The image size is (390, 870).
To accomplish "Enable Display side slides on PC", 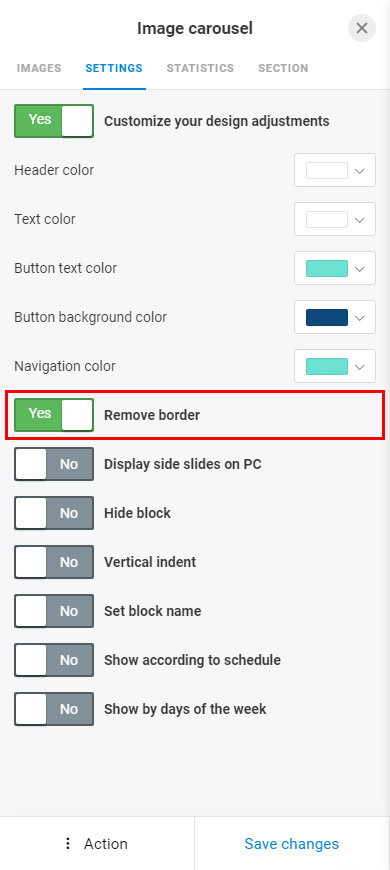I will click(x=54, y=464).
